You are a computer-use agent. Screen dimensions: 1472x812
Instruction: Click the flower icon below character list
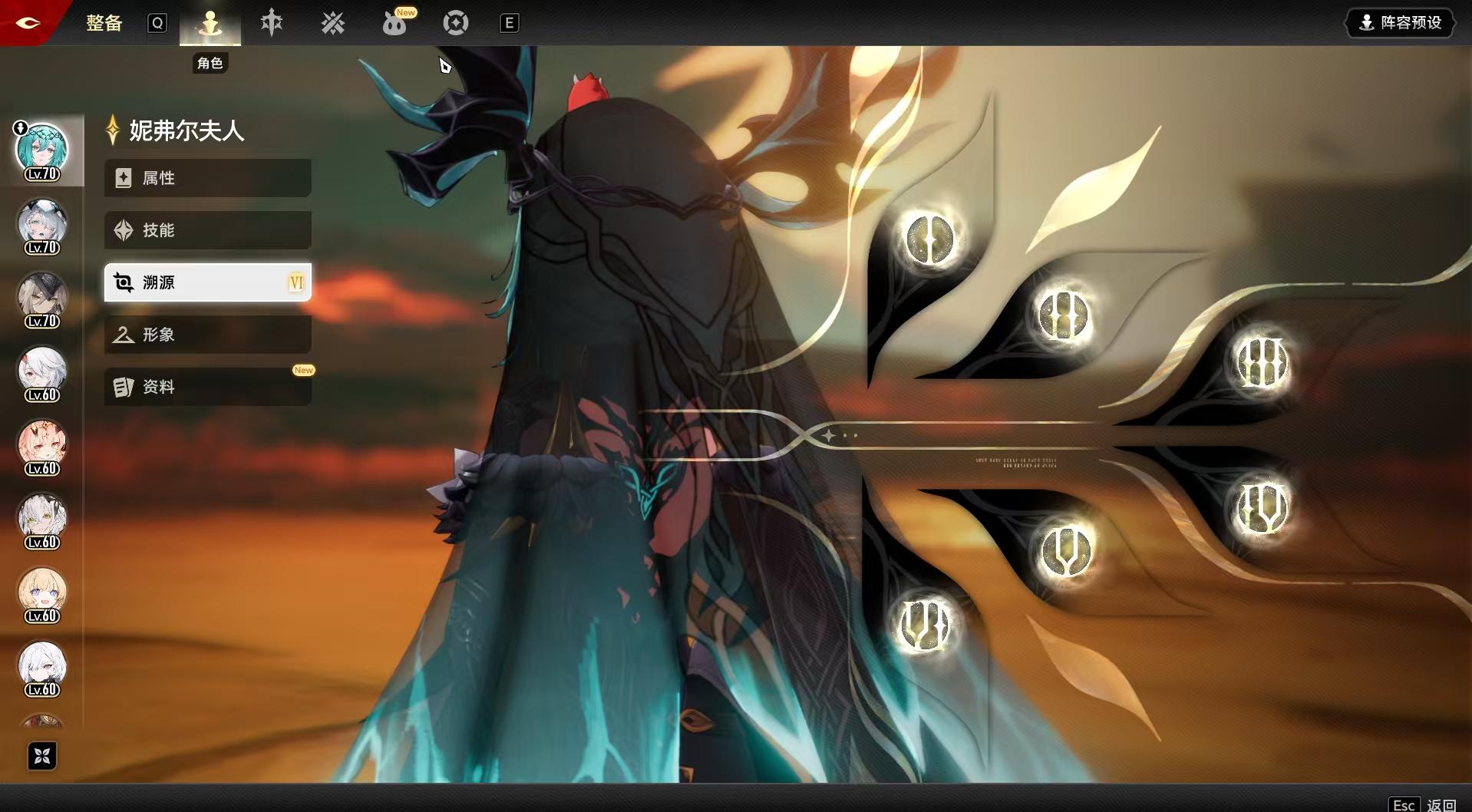(x=42, y=756)
